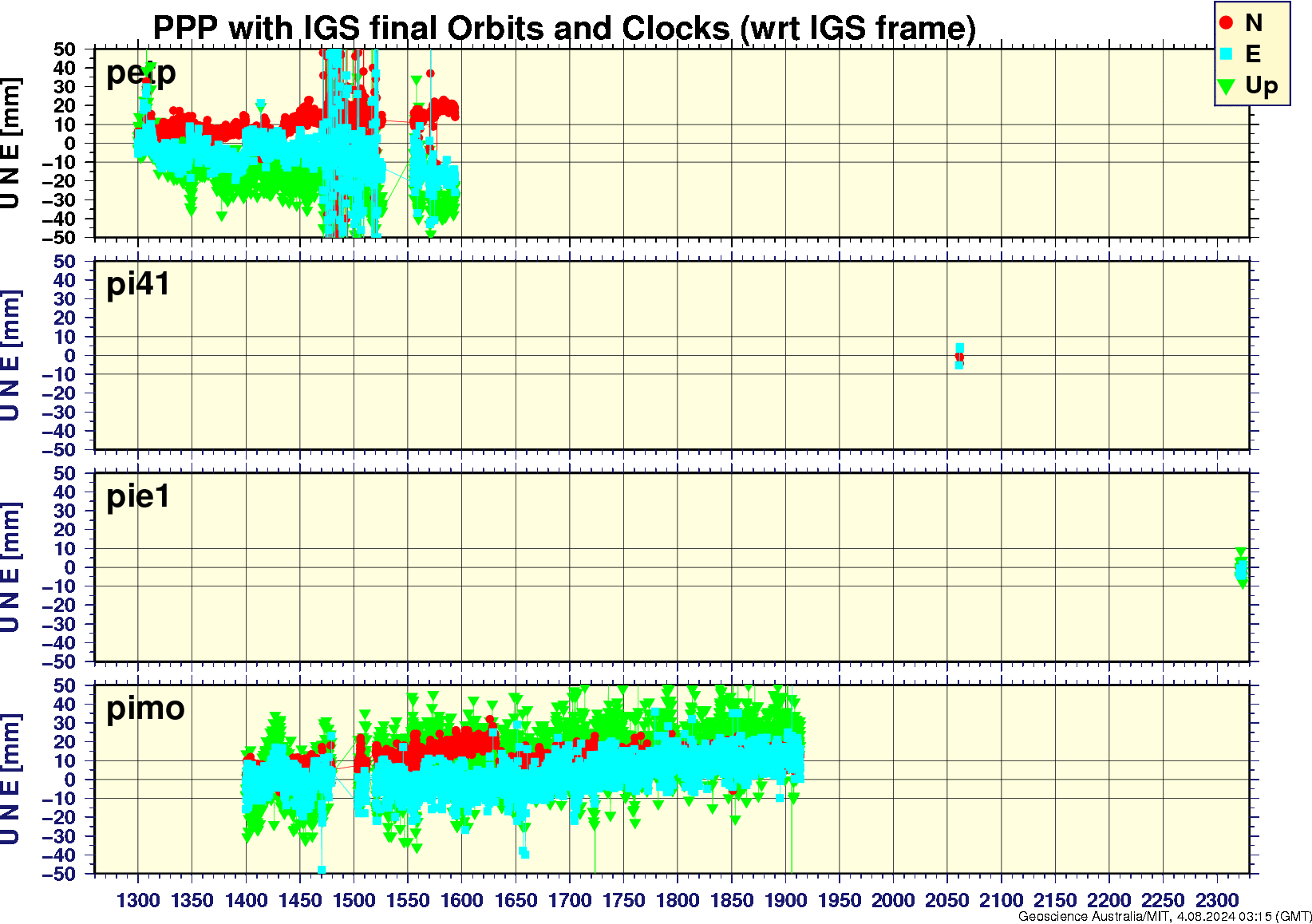1312x924 pixels.
Task: Click the 'U N E [mm]' axis label of pie1 panel
Action: coord(10,567)
